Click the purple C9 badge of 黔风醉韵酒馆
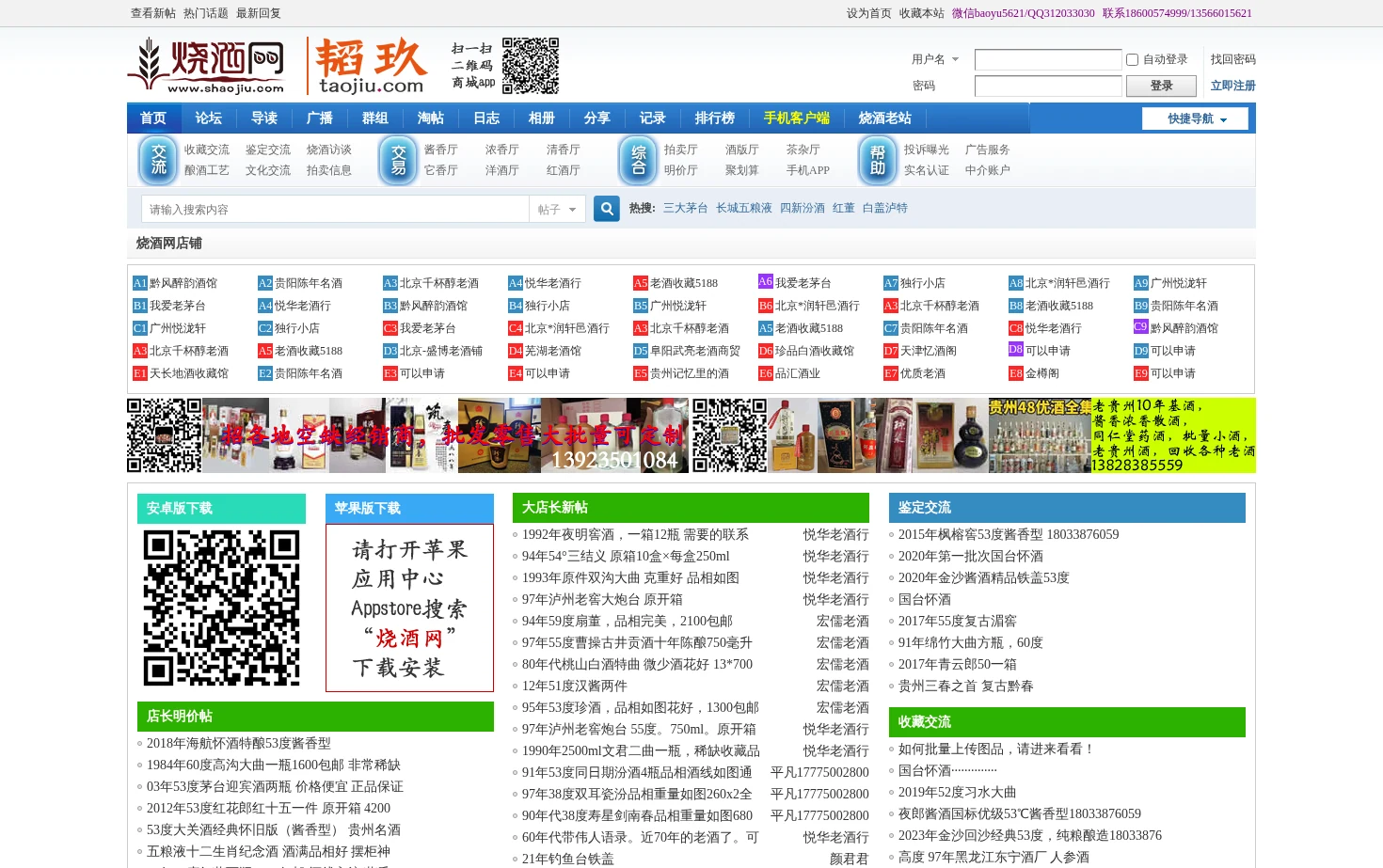Viewport: 1383px width, 868px height. [1141, 326]
